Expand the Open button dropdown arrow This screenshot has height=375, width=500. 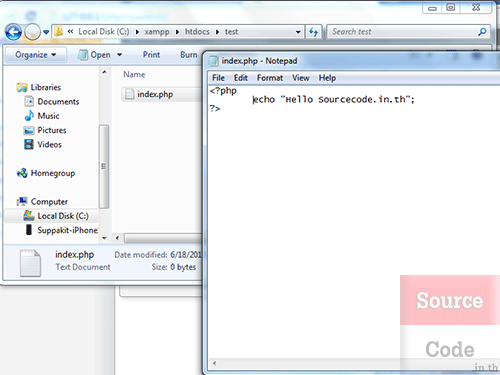(119, 55)
